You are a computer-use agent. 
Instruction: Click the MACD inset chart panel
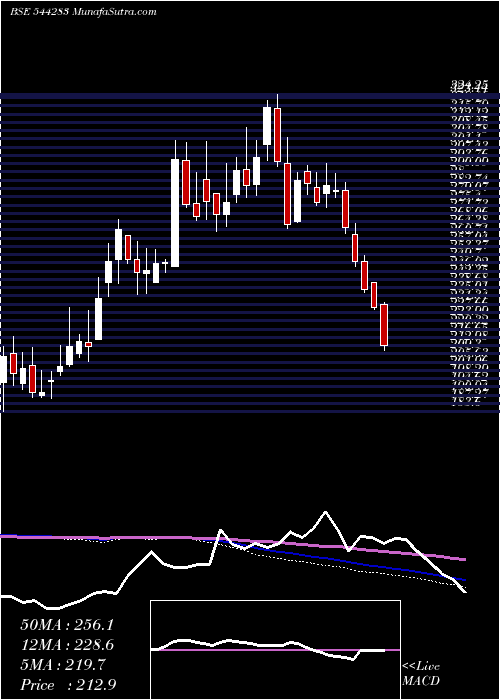pyautogui.click(x=275, y=650)
